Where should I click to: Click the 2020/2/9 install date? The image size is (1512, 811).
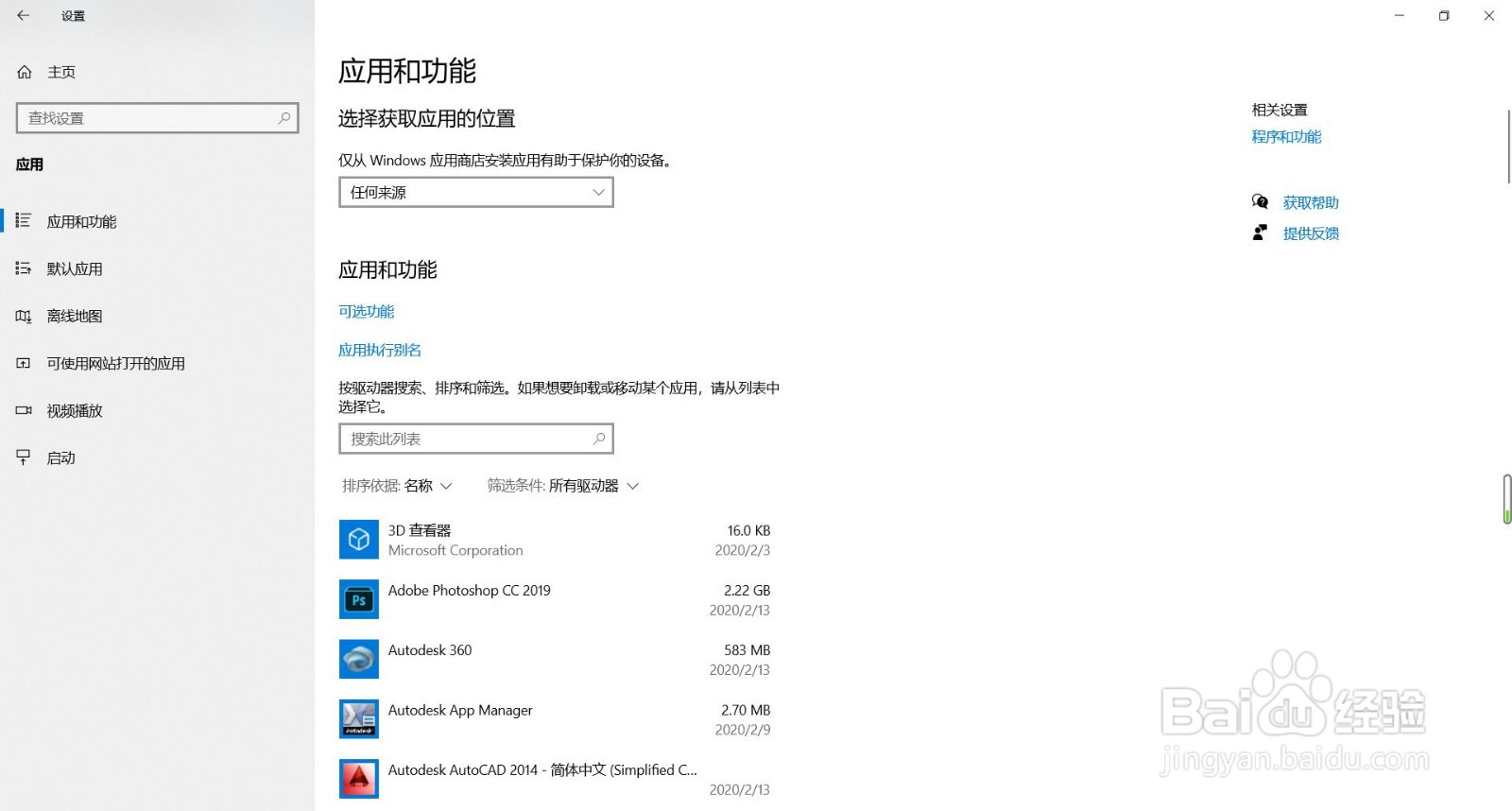(x=742, y=730)
